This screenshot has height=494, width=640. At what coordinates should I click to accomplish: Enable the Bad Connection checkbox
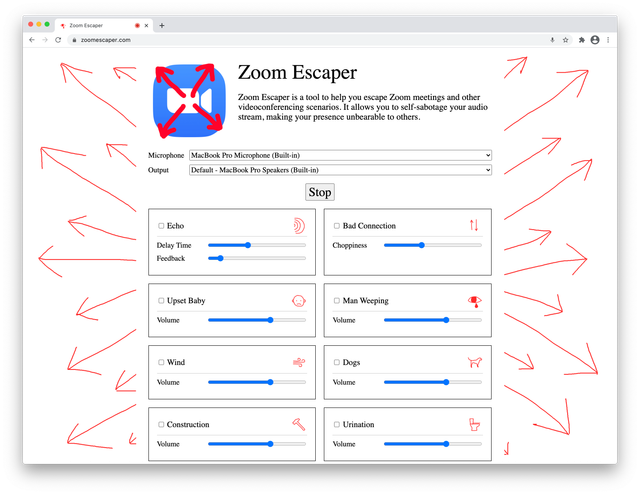337,226
